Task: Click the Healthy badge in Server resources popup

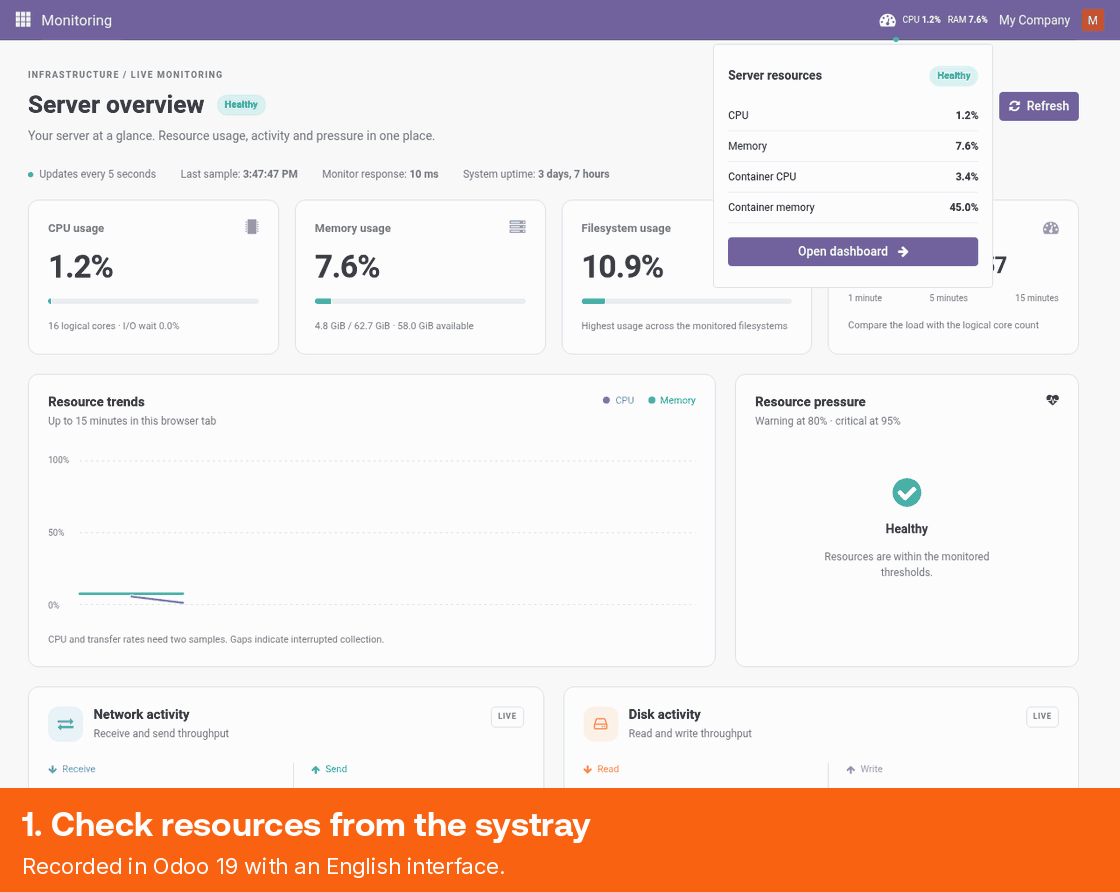Action: [954, 76]
